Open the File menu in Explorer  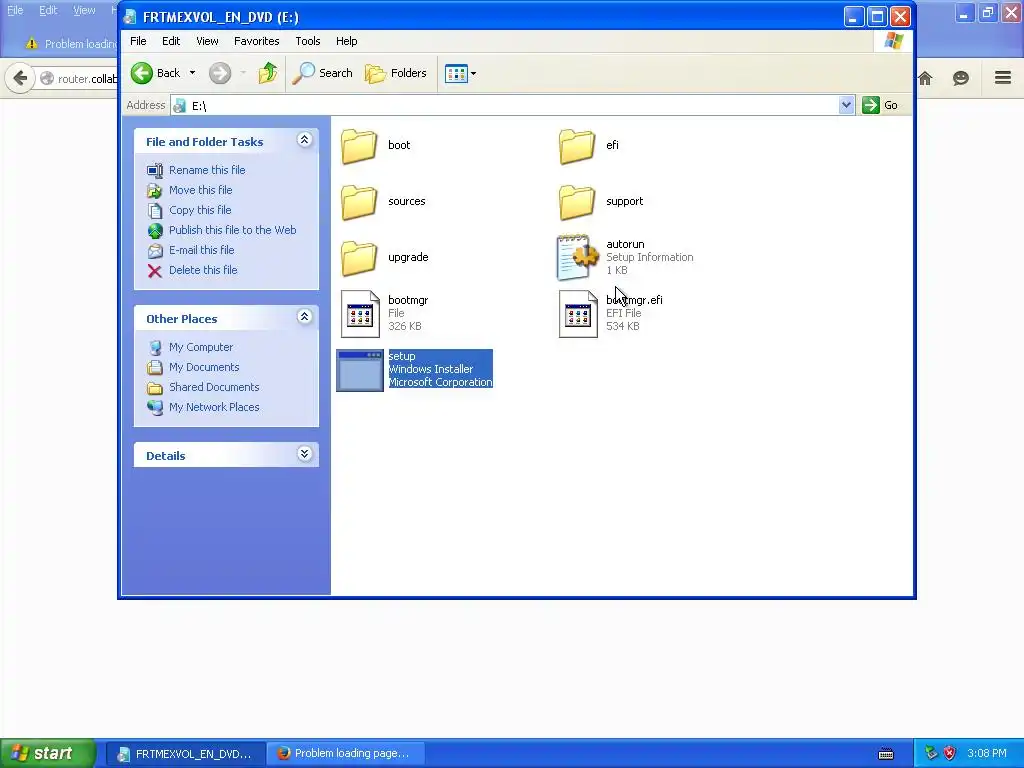138,41
